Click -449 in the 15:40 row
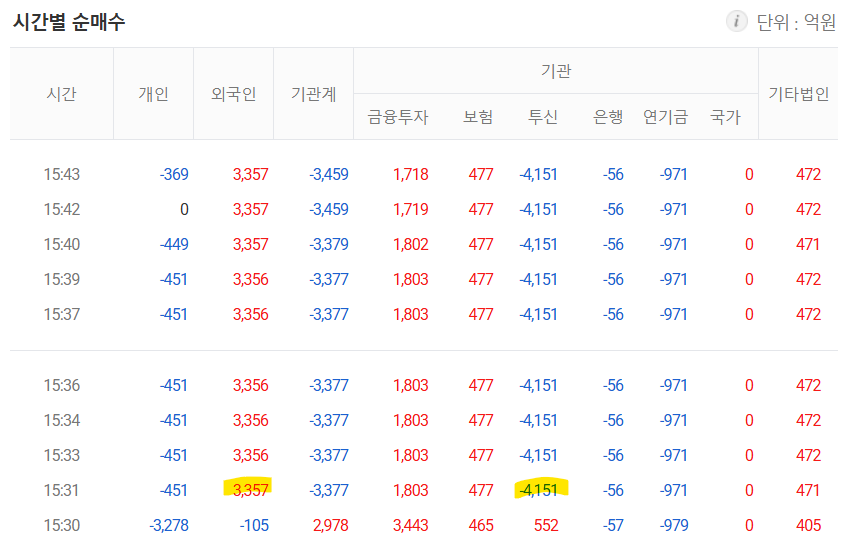This screenshot has height=552, width=862. (174, 245)
